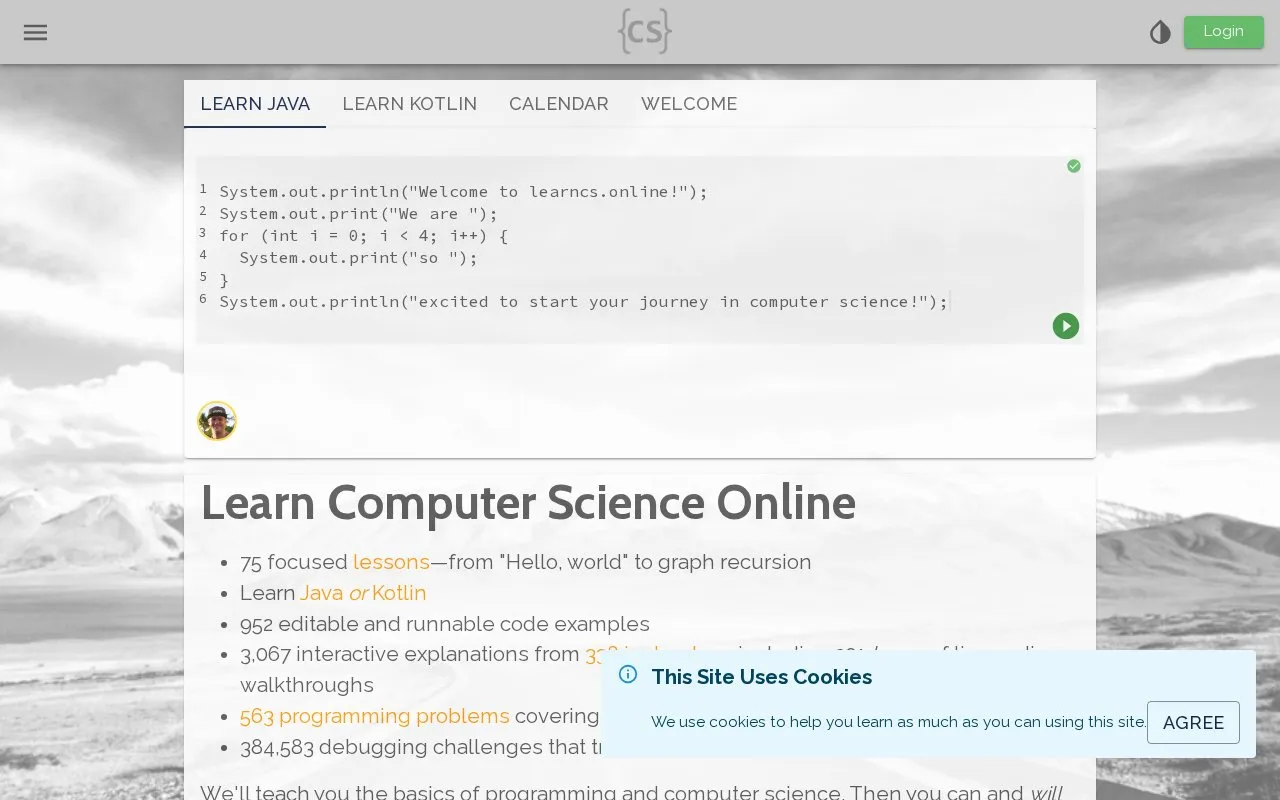
Task: Click the {cs} site logo
Action: pos(645,31)
